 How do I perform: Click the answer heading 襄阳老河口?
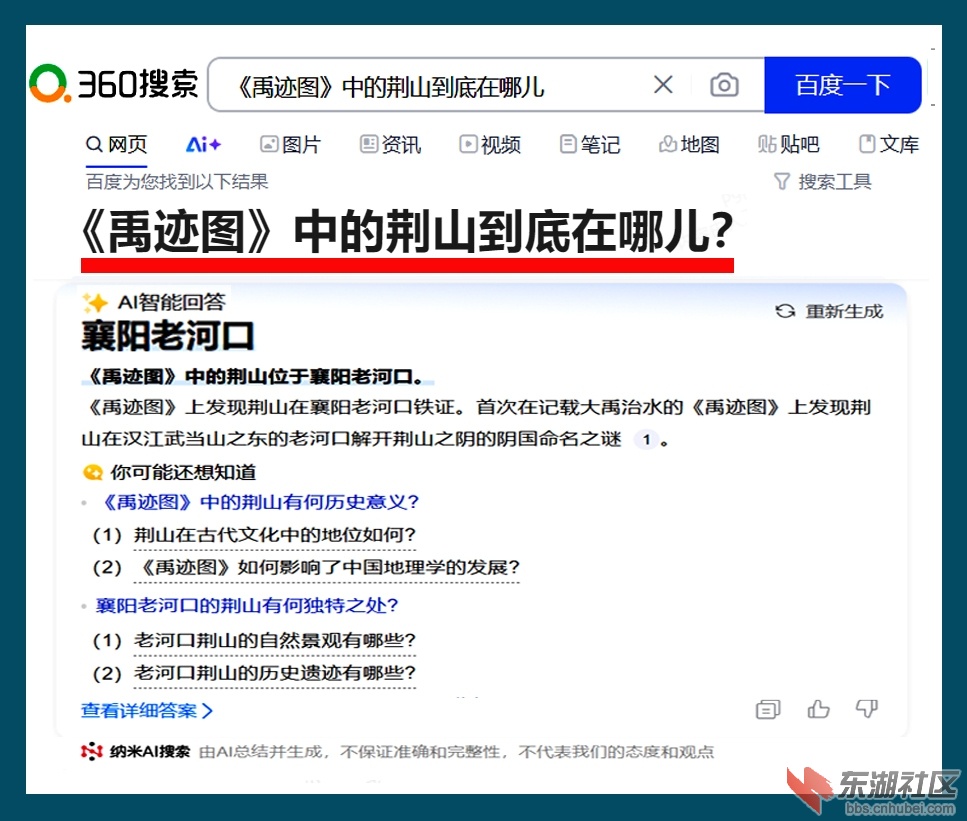click(x=168, y=337)
